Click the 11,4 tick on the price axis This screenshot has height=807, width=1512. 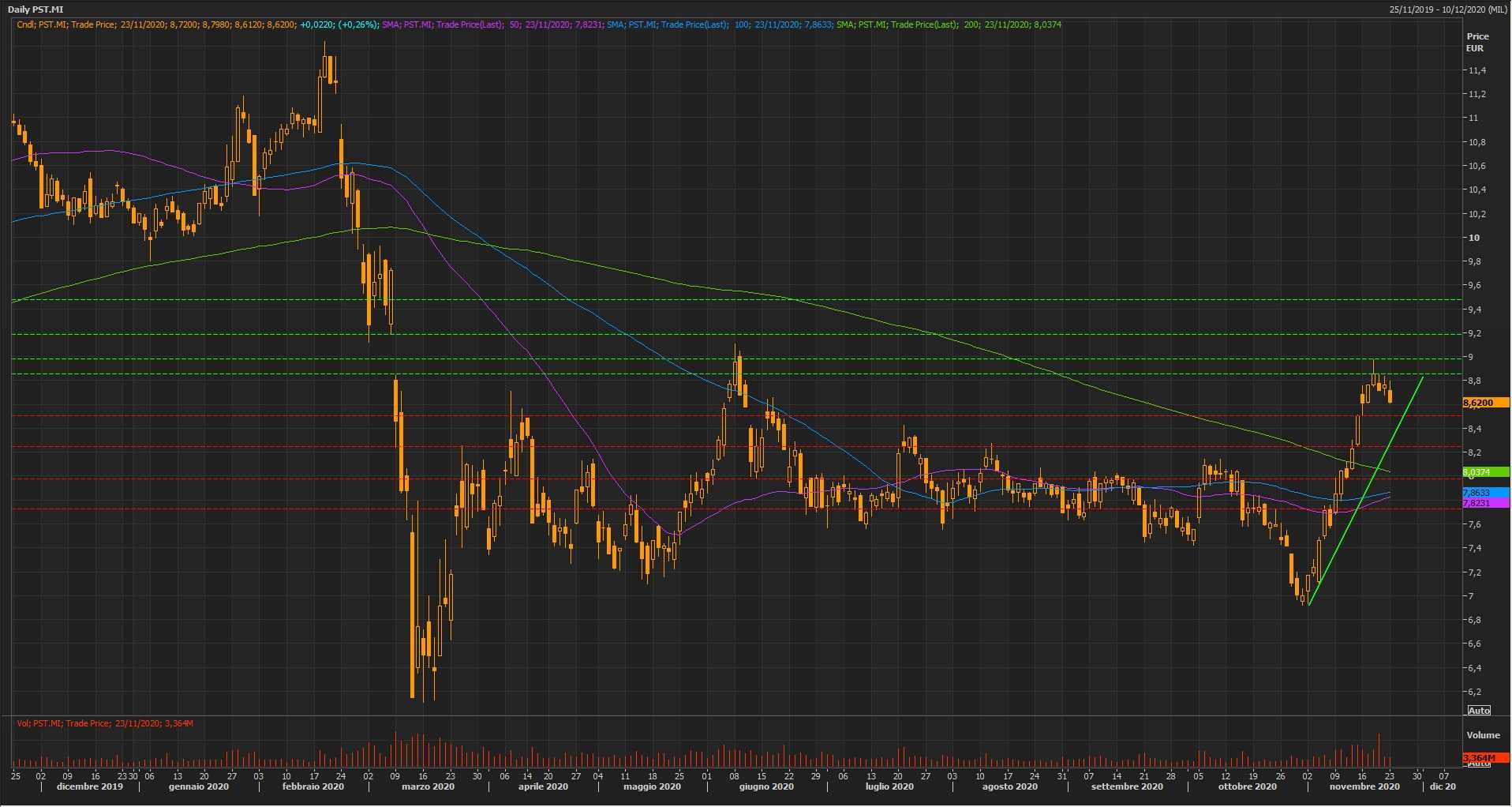tap(1476, 70)
